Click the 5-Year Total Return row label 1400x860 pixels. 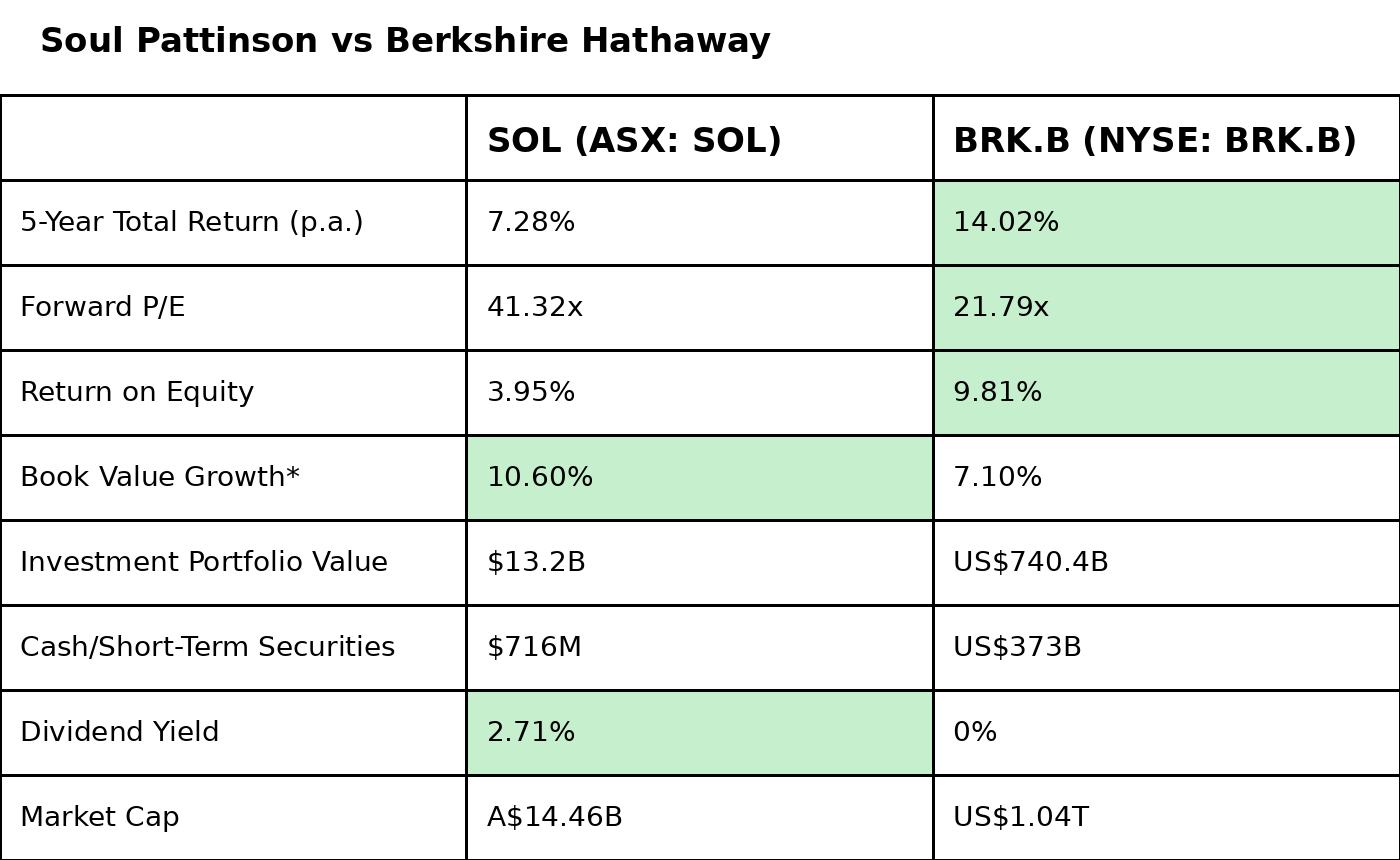pos(192,223)
